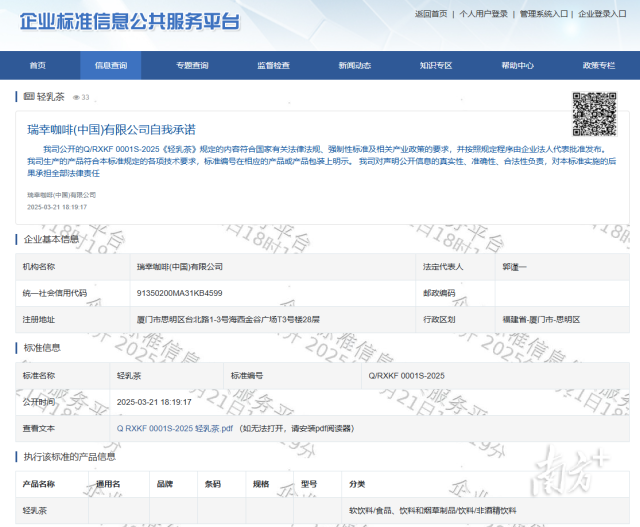Click the 瑞幸咖啡(中国)有限公司自我承诺 heading

coord(111,130)
